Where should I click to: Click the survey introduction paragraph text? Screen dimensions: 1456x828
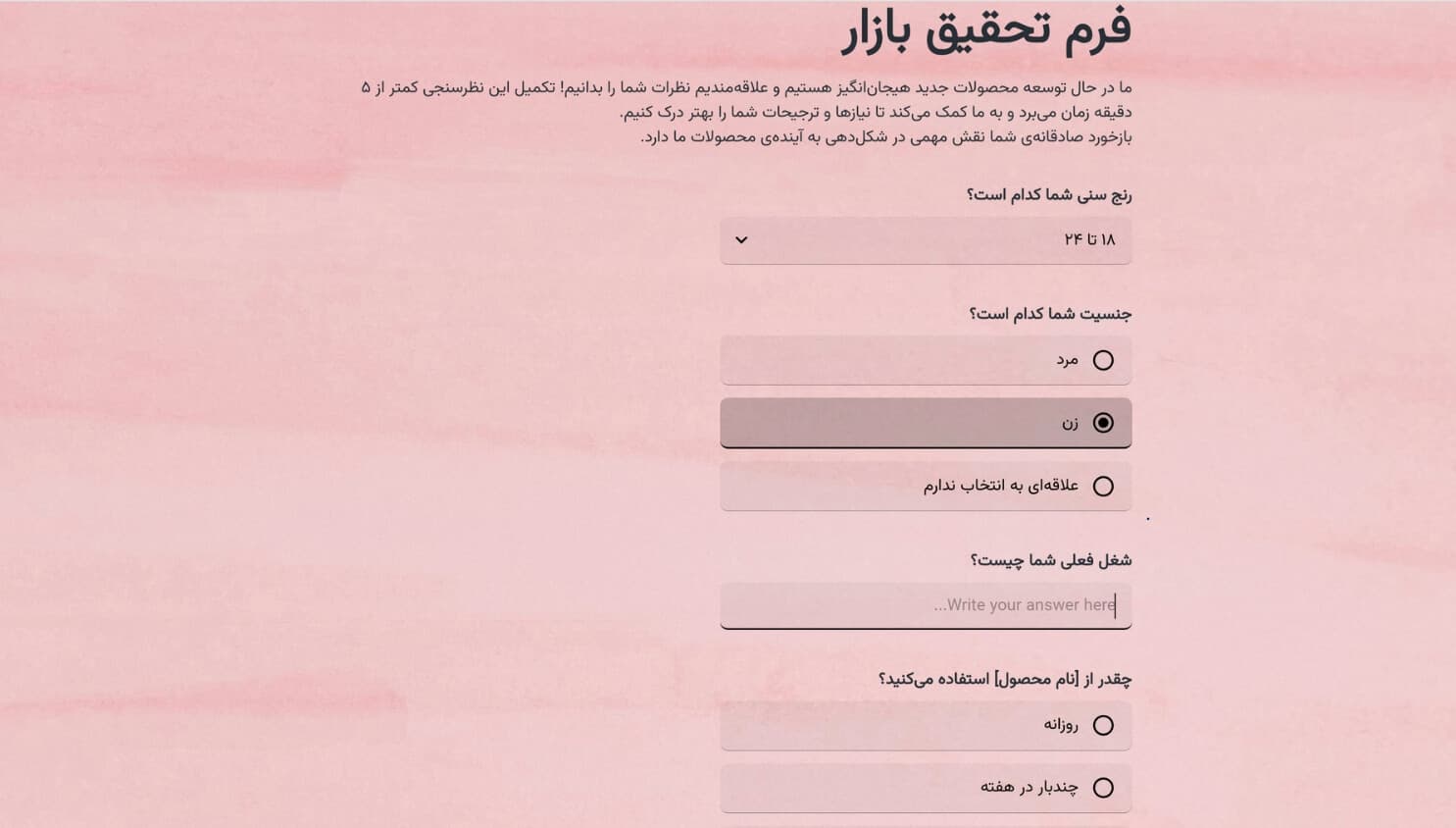[x=745, y=112]
